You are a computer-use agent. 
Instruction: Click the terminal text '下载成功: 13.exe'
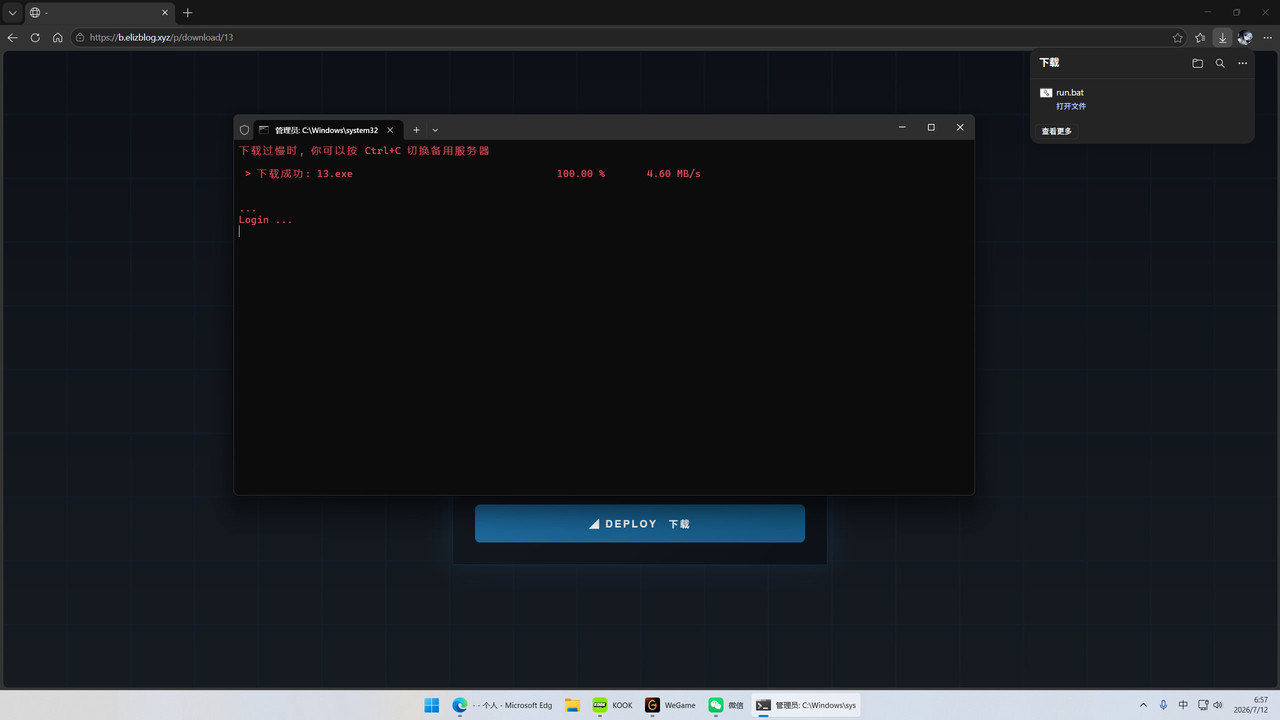305,174
